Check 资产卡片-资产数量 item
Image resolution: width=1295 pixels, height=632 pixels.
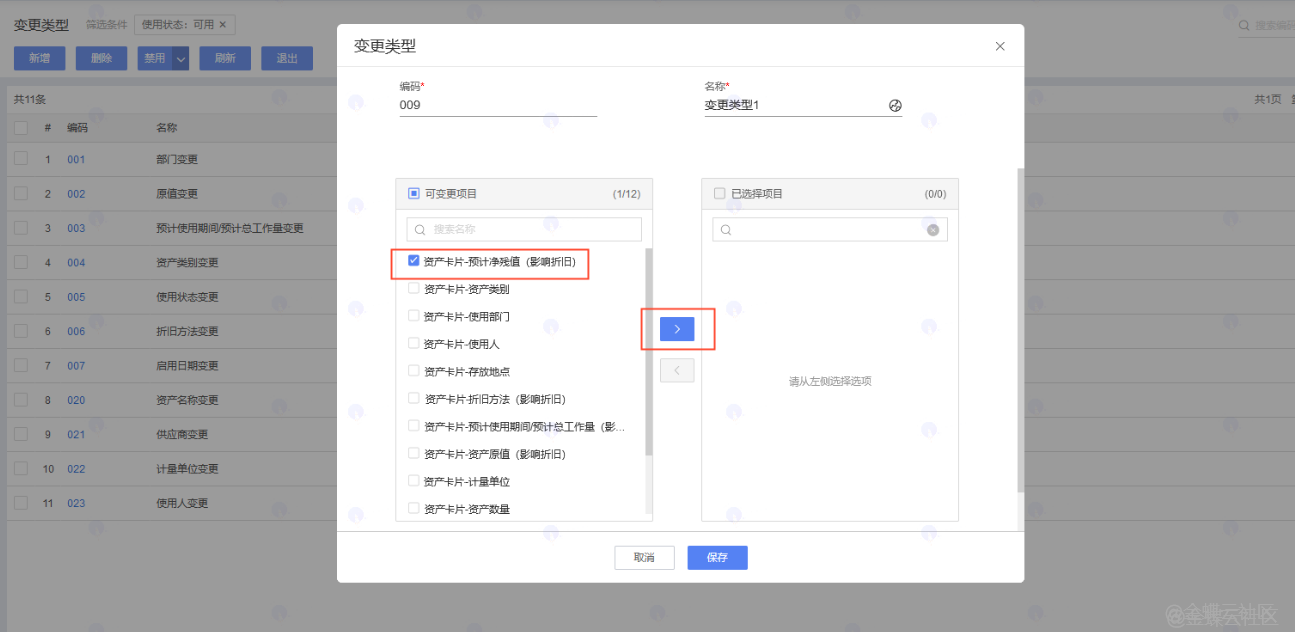point(413,508)
